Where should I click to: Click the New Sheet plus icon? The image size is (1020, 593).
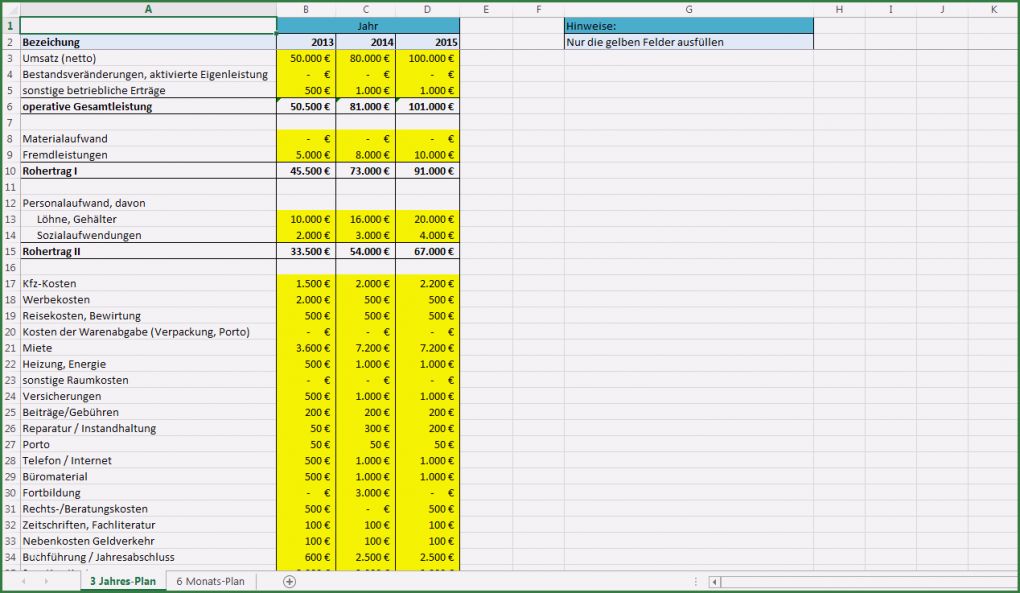coord(287,580)
